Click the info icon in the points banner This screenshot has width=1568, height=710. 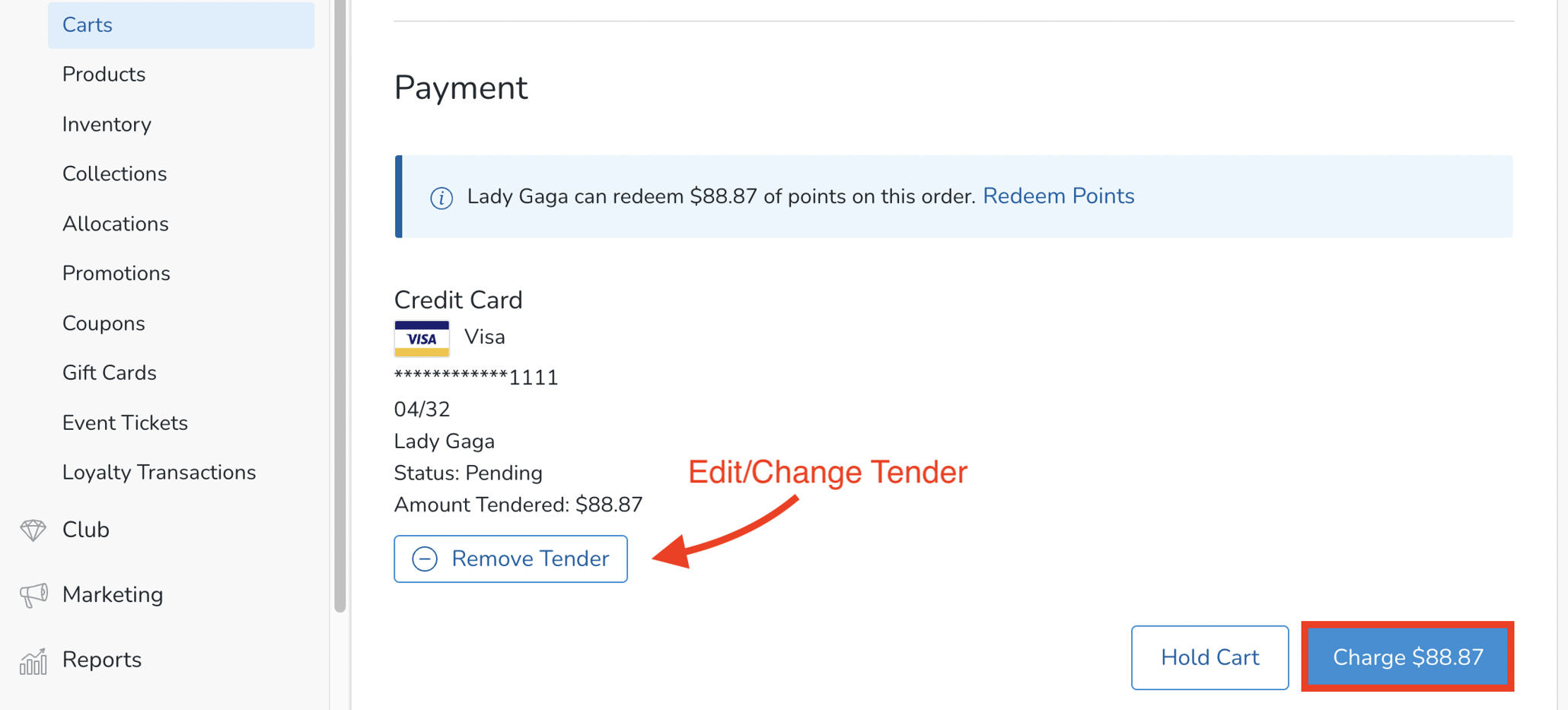point(441,196)
